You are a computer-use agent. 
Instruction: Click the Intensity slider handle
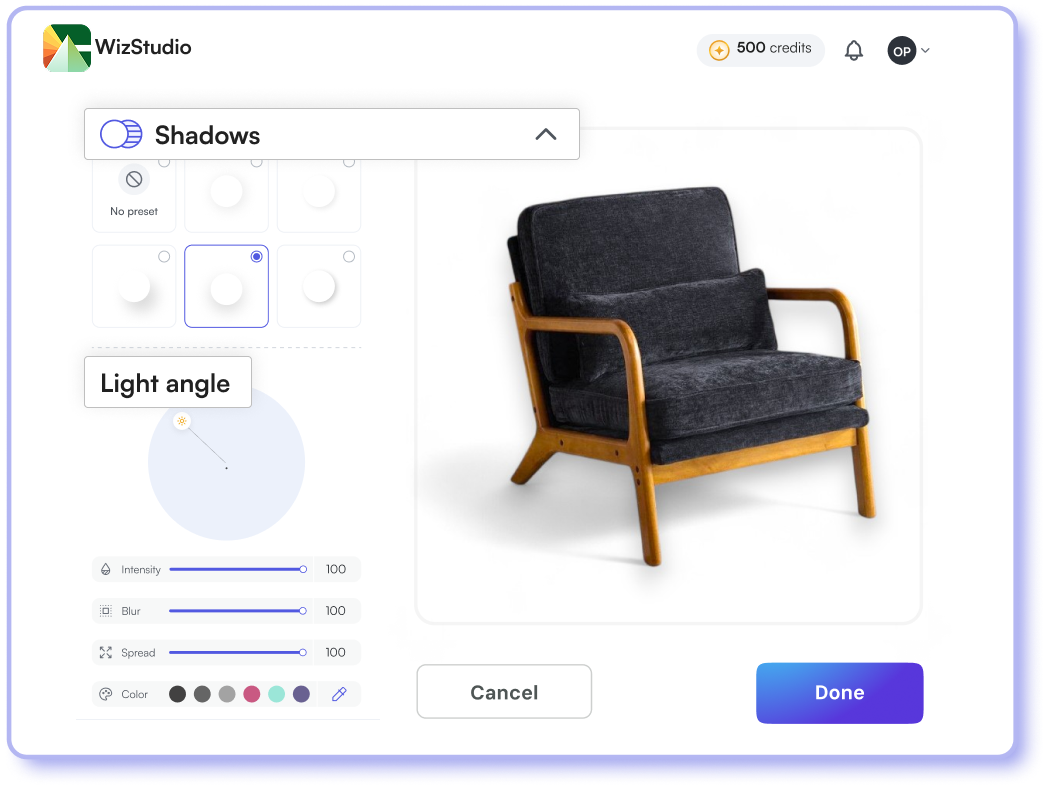click(x=303, y=569)
